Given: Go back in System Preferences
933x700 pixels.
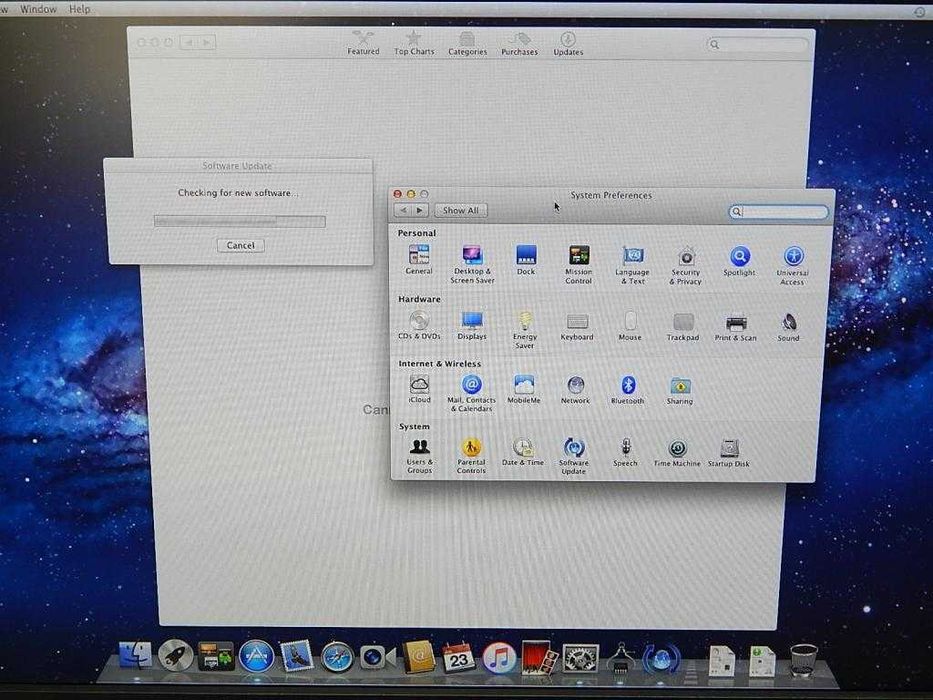Looking at the screenshot, I should point(403,210).
